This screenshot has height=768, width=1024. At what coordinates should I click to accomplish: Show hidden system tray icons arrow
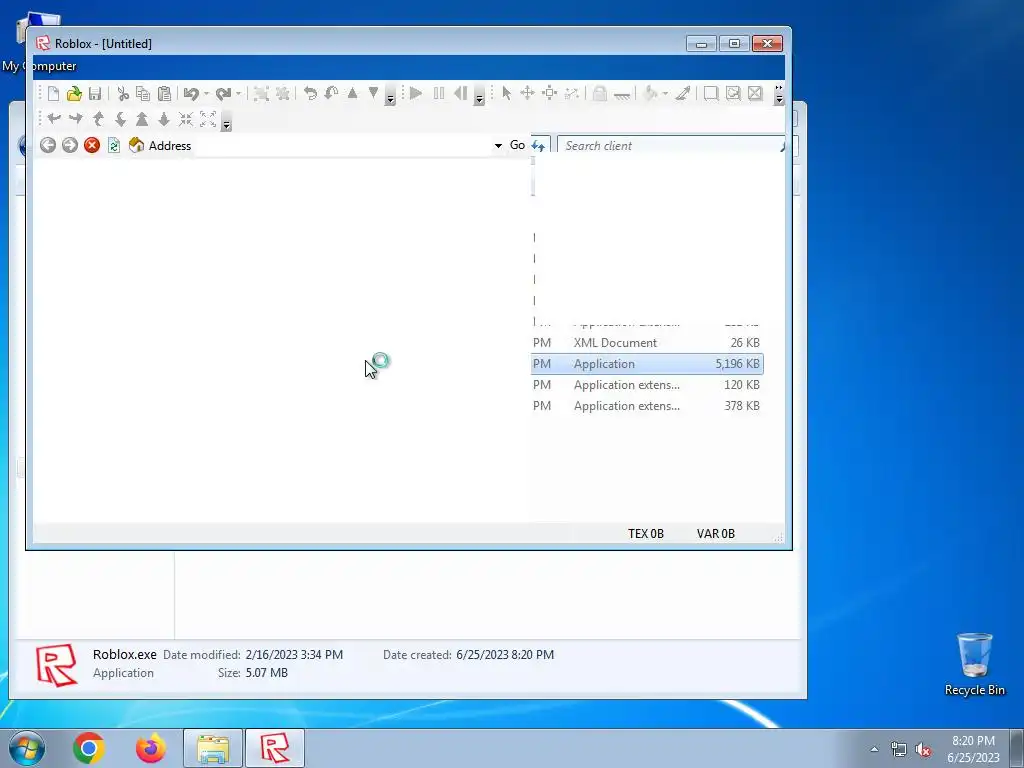(x=874, y=749)
